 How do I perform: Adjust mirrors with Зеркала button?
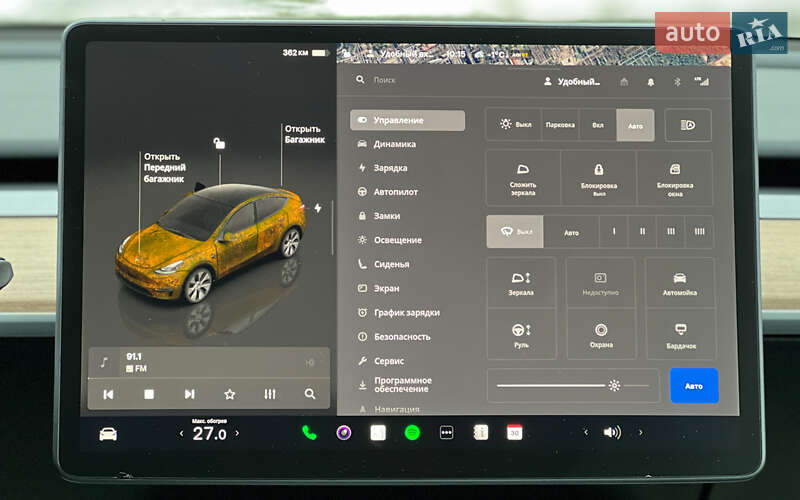click(521, 283)
